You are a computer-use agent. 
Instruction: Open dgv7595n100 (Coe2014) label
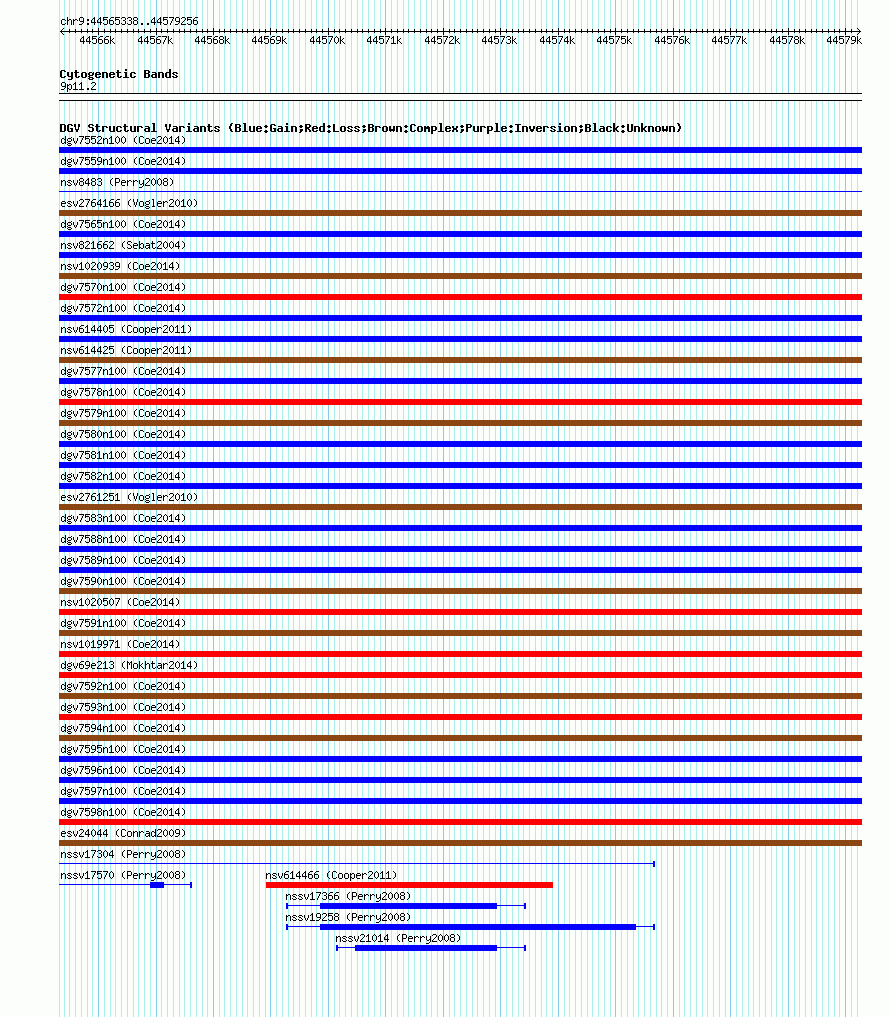(123, 749)
